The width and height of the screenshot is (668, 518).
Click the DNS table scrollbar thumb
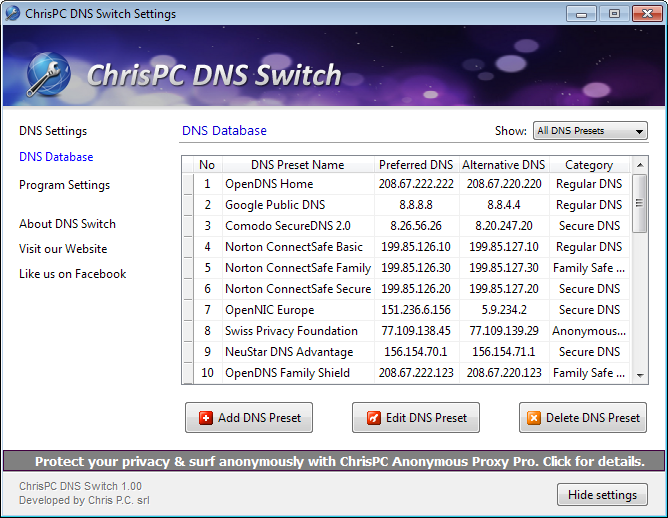[x=639, y=203]
